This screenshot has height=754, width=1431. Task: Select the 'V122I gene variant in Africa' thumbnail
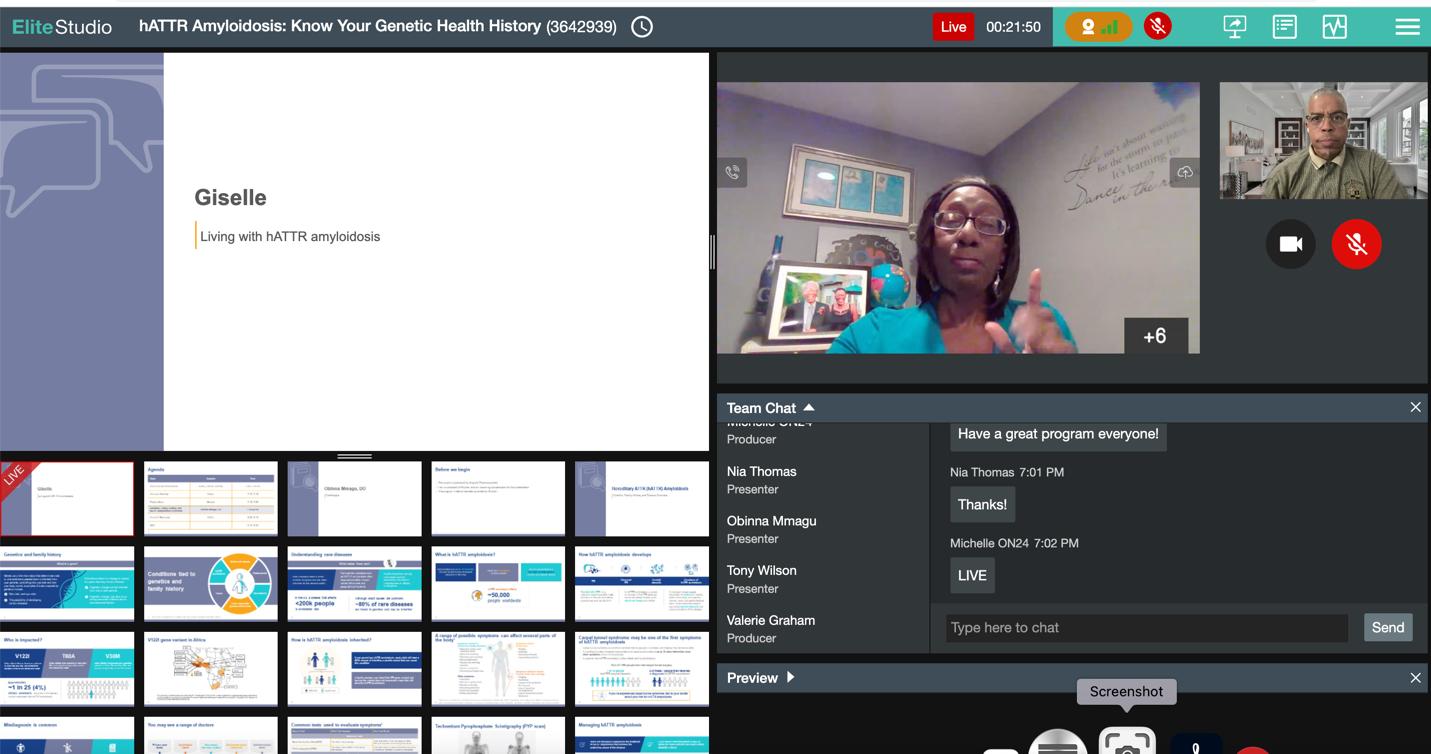(x=211, y=669)
